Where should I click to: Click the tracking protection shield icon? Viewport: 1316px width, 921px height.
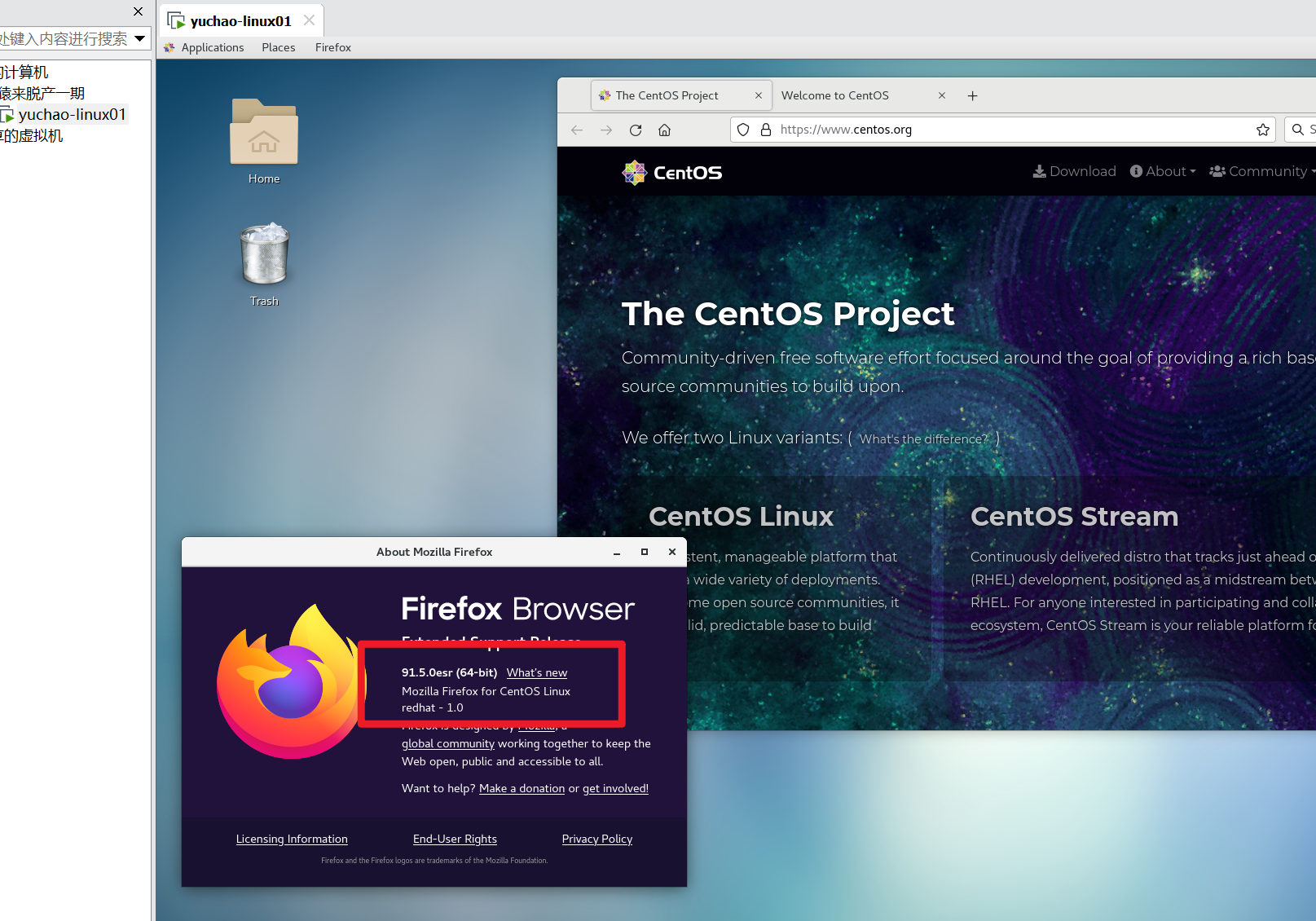tap(743, 130)
